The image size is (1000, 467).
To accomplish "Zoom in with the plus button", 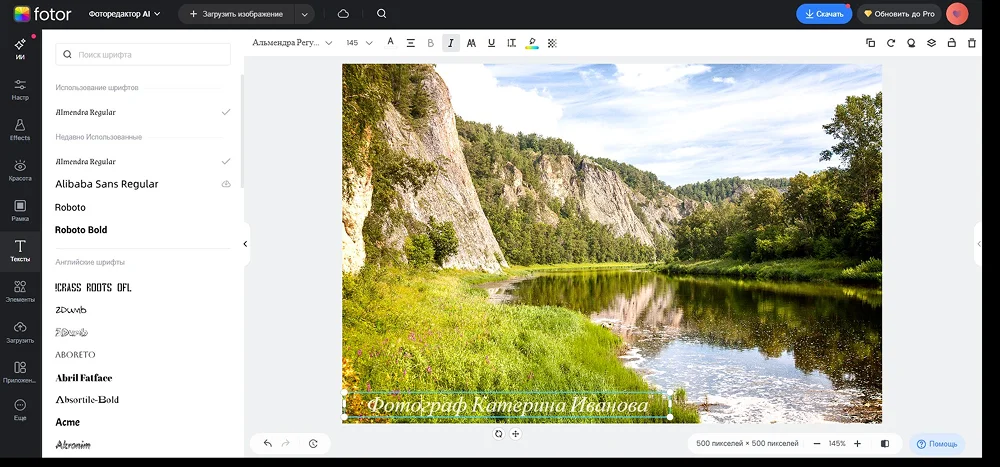I will click(857, 443).
